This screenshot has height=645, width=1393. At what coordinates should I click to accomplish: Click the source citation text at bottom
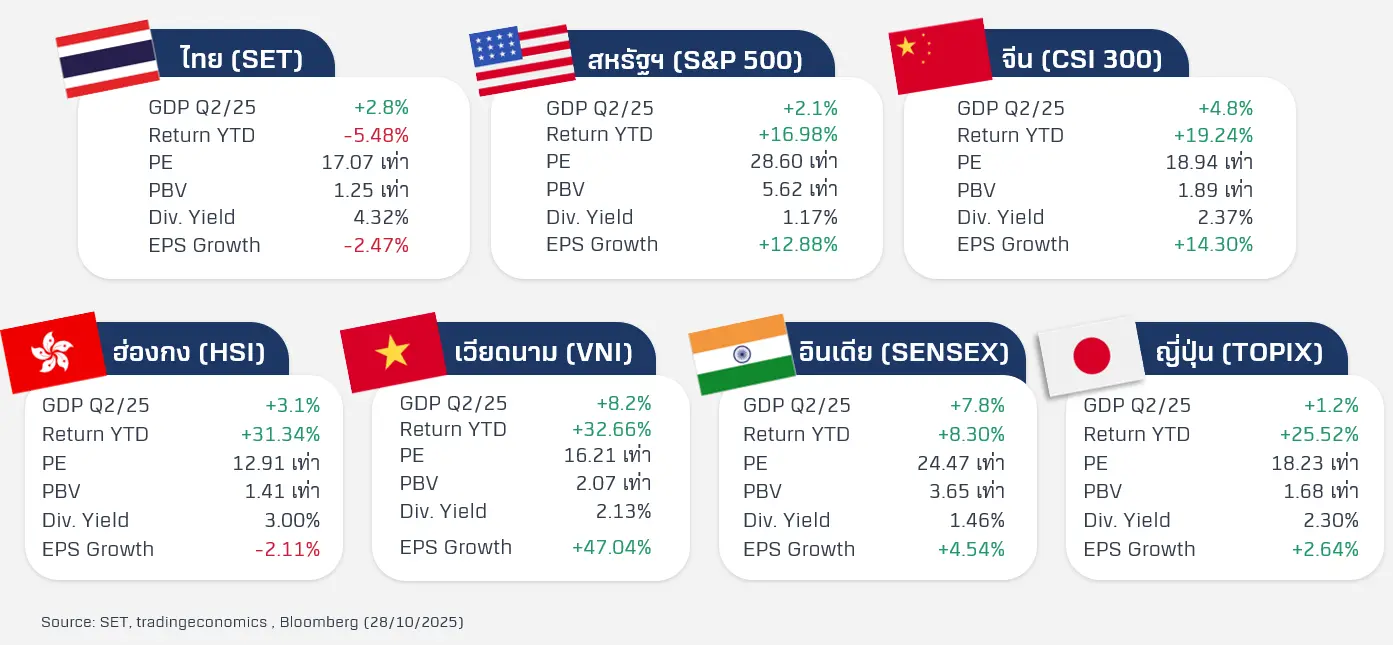(252, 622)
